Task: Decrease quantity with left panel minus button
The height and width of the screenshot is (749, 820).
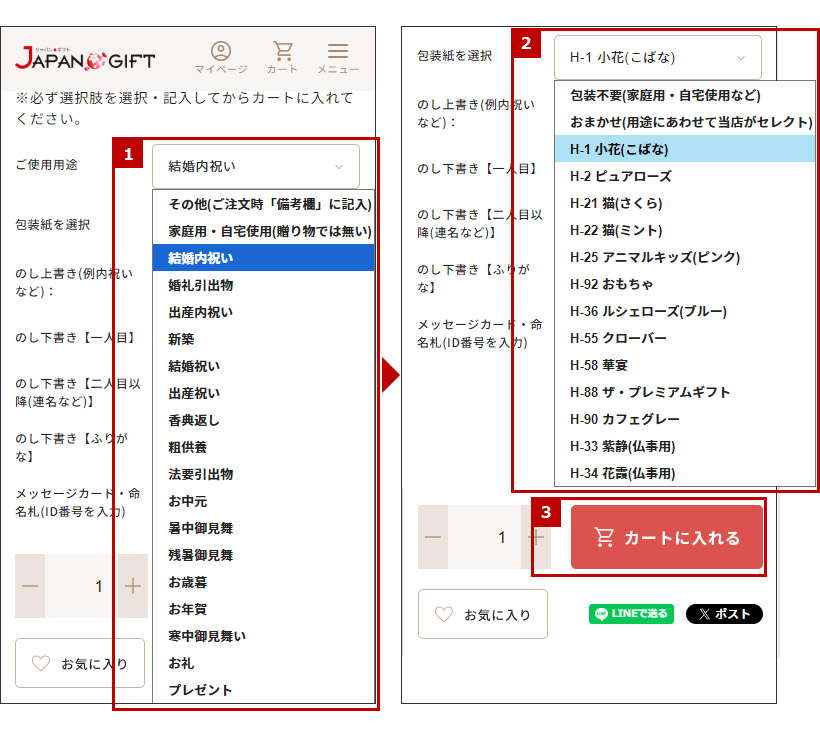Action: pyautogui.click(x=30, y=586)
